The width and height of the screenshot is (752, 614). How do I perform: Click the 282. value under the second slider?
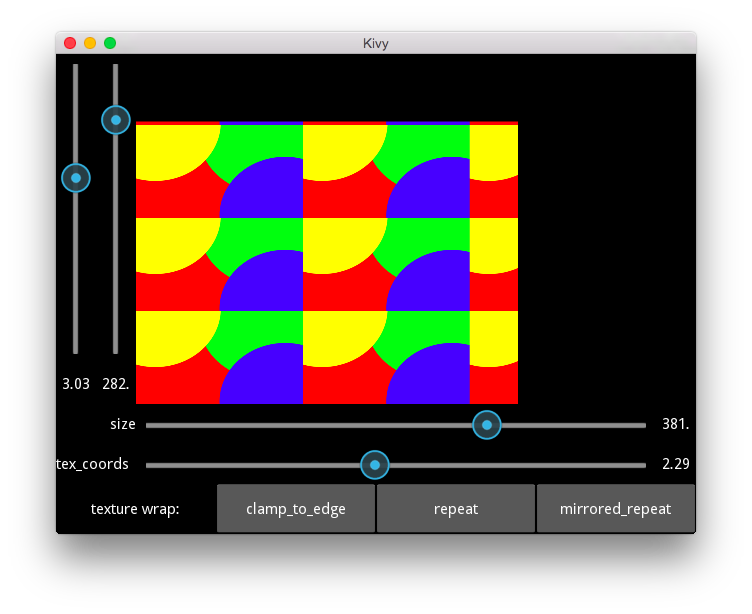point(116,384)
